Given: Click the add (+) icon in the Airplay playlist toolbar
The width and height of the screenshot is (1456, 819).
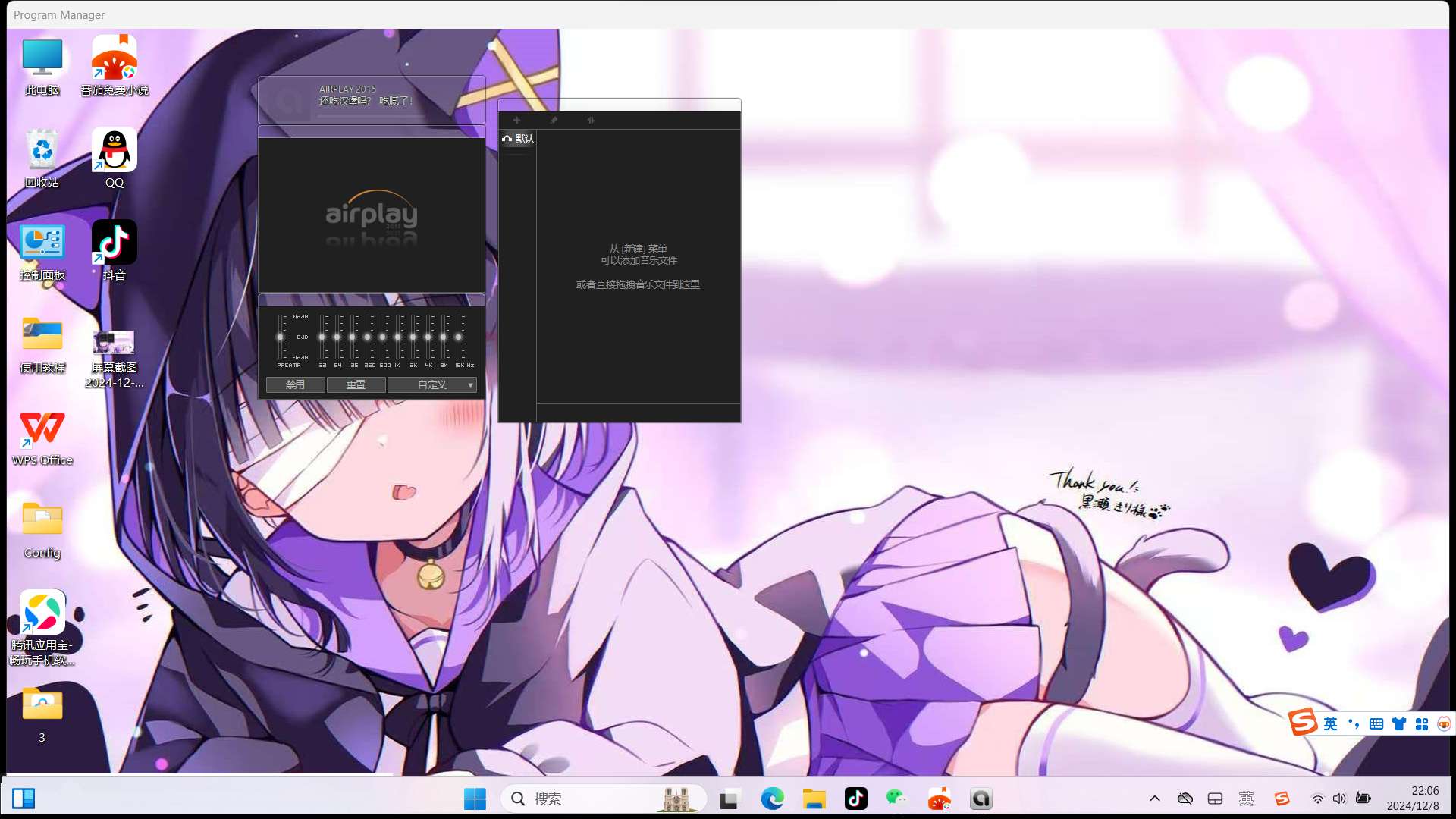Looking at the screenshot, I should tap(516, 120).
